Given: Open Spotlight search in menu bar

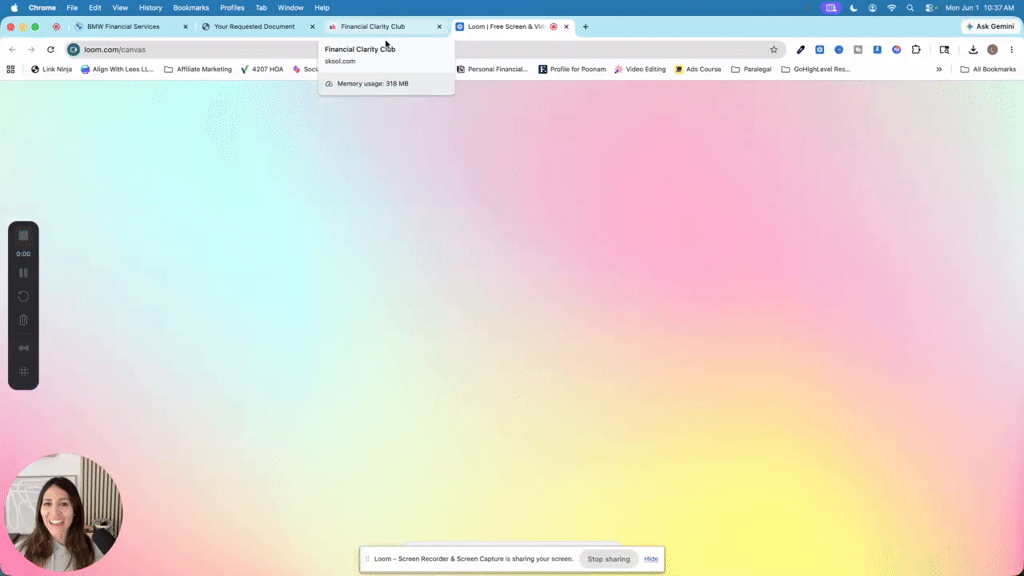Looking at the screenshot, I should pyautogui.click(x=910, y=8).
